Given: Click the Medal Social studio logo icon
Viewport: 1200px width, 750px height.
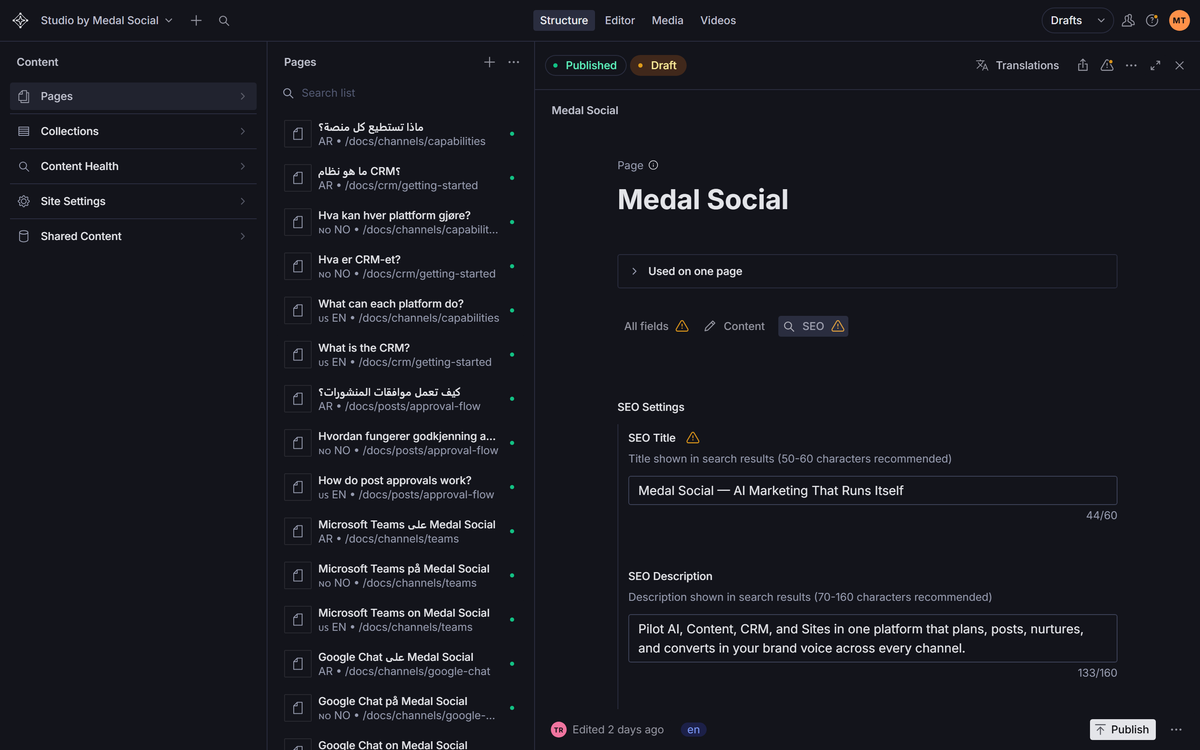Looking at the screenshot, I should [20, 20].
